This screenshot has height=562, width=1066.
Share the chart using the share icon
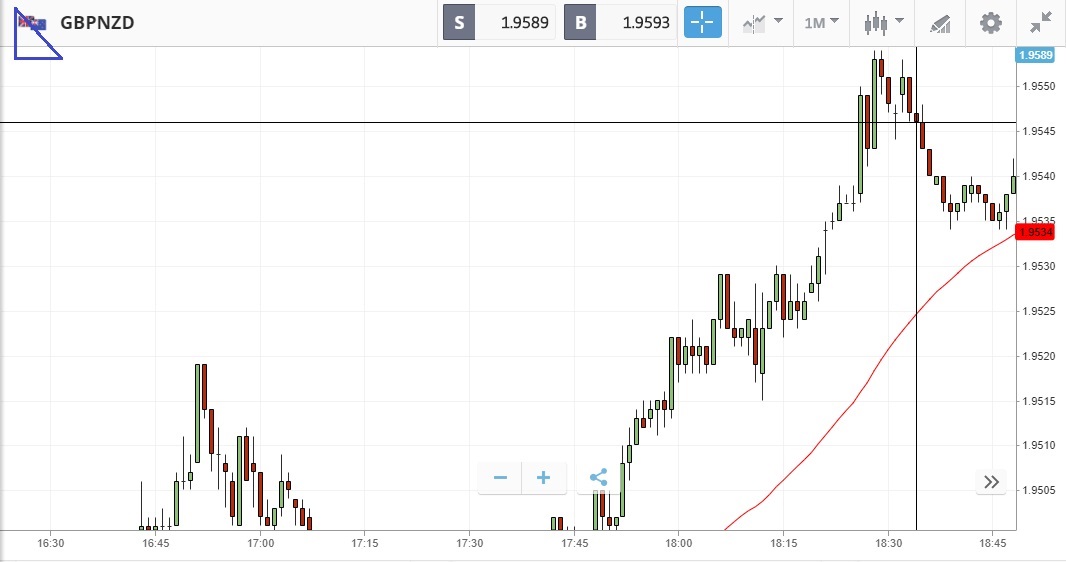pyautogui.click(x=598, y=478)
